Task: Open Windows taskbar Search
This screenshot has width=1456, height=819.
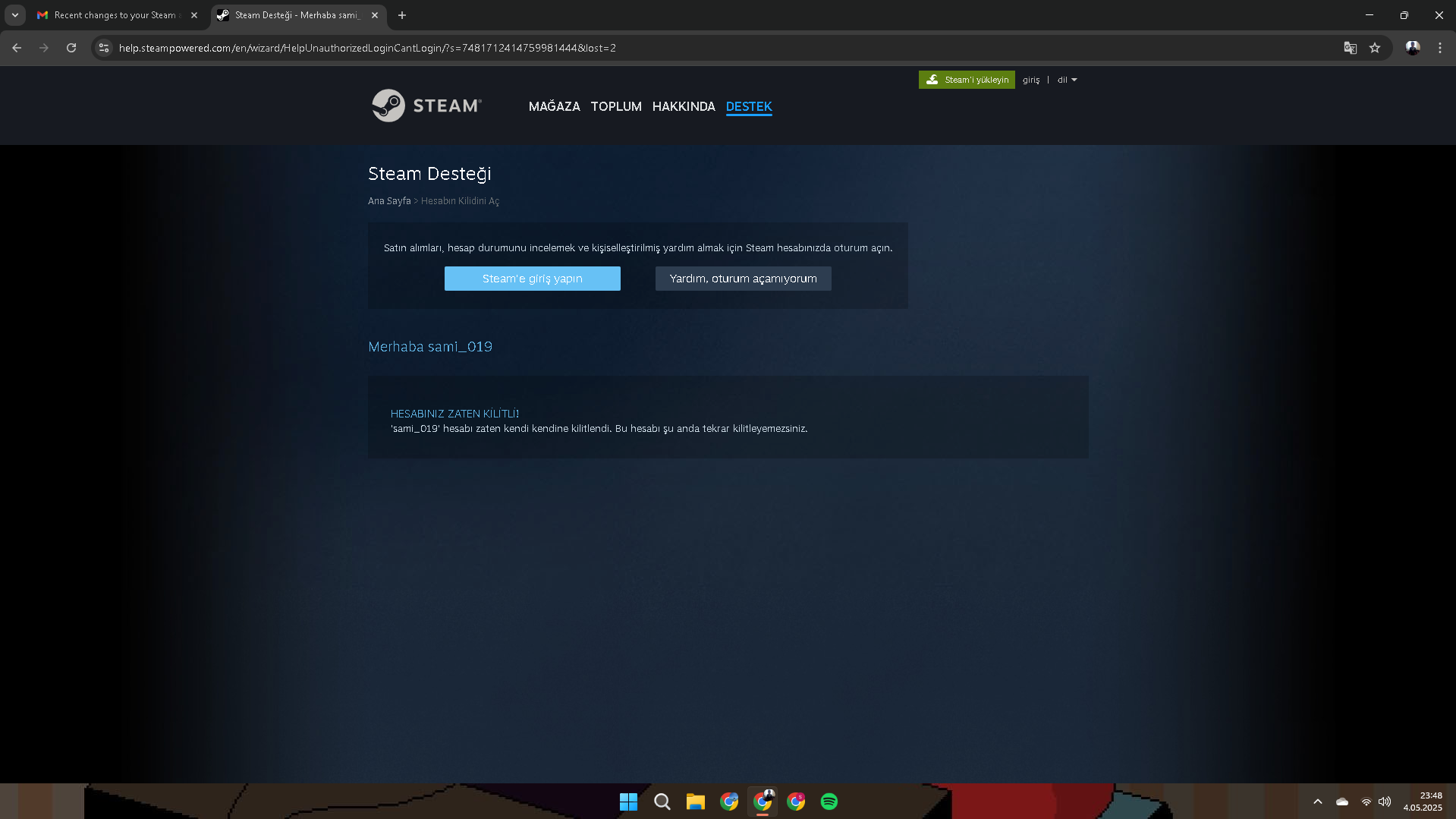Action: (x=662, y=802)
